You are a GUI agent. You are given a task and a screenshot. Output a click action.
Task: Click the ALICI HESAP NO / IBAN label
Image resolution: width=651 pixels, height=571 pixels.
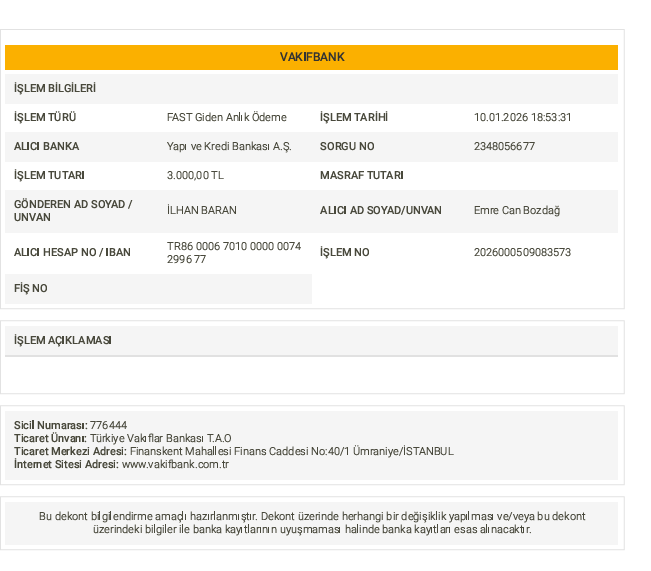click(x=72, y=252)
